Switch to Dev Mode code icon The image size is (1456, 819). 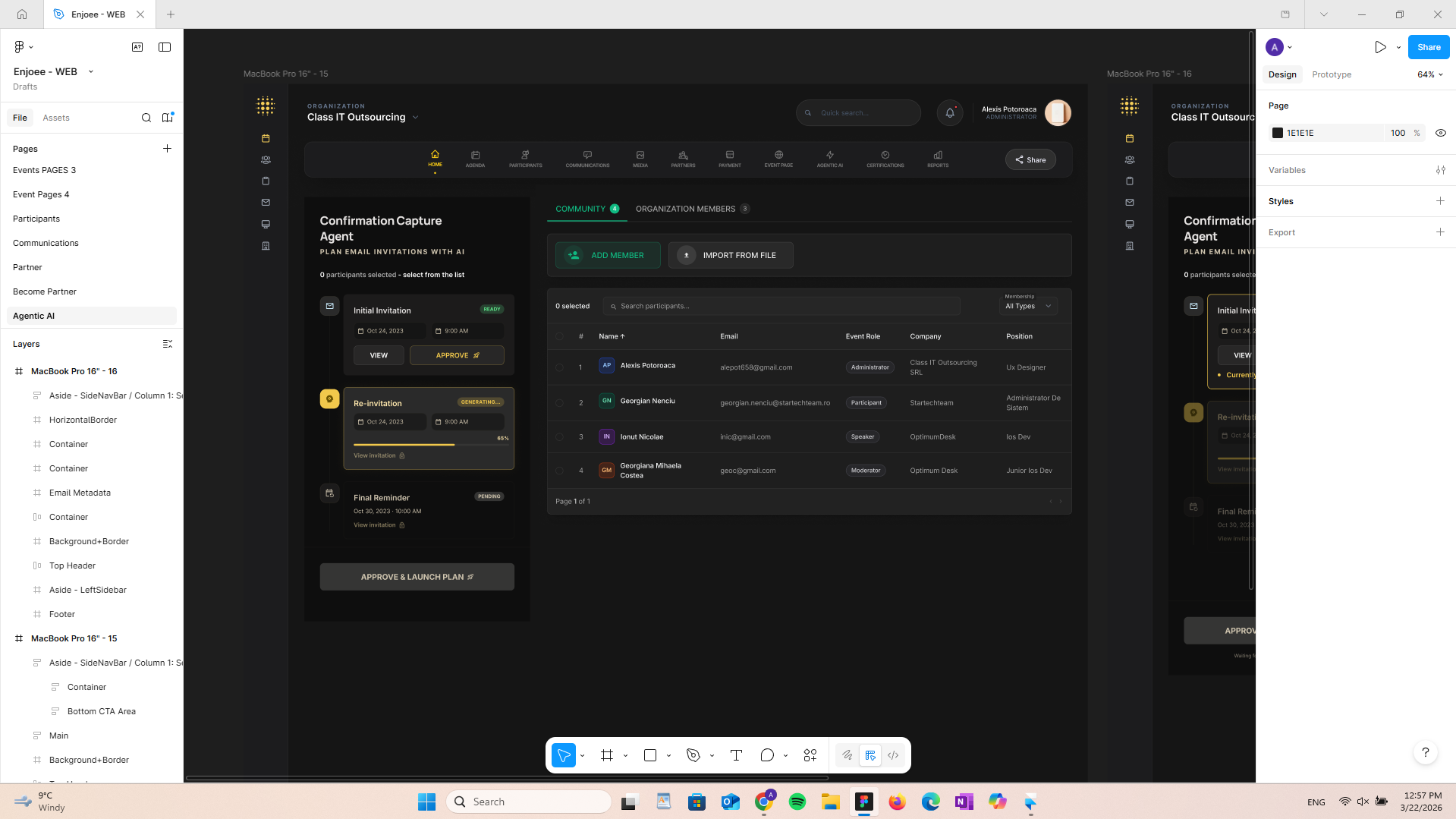[893, 755]
